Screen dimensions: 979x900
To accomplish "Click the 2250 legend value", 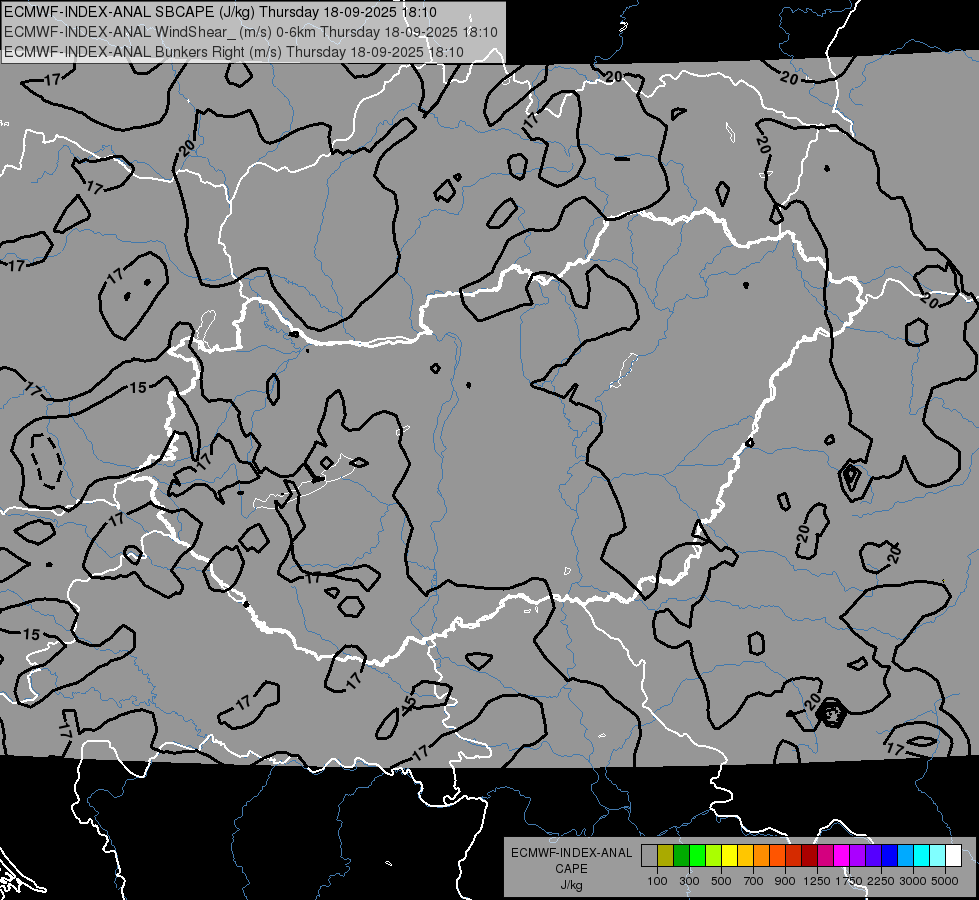I will (x=881, y=881).
